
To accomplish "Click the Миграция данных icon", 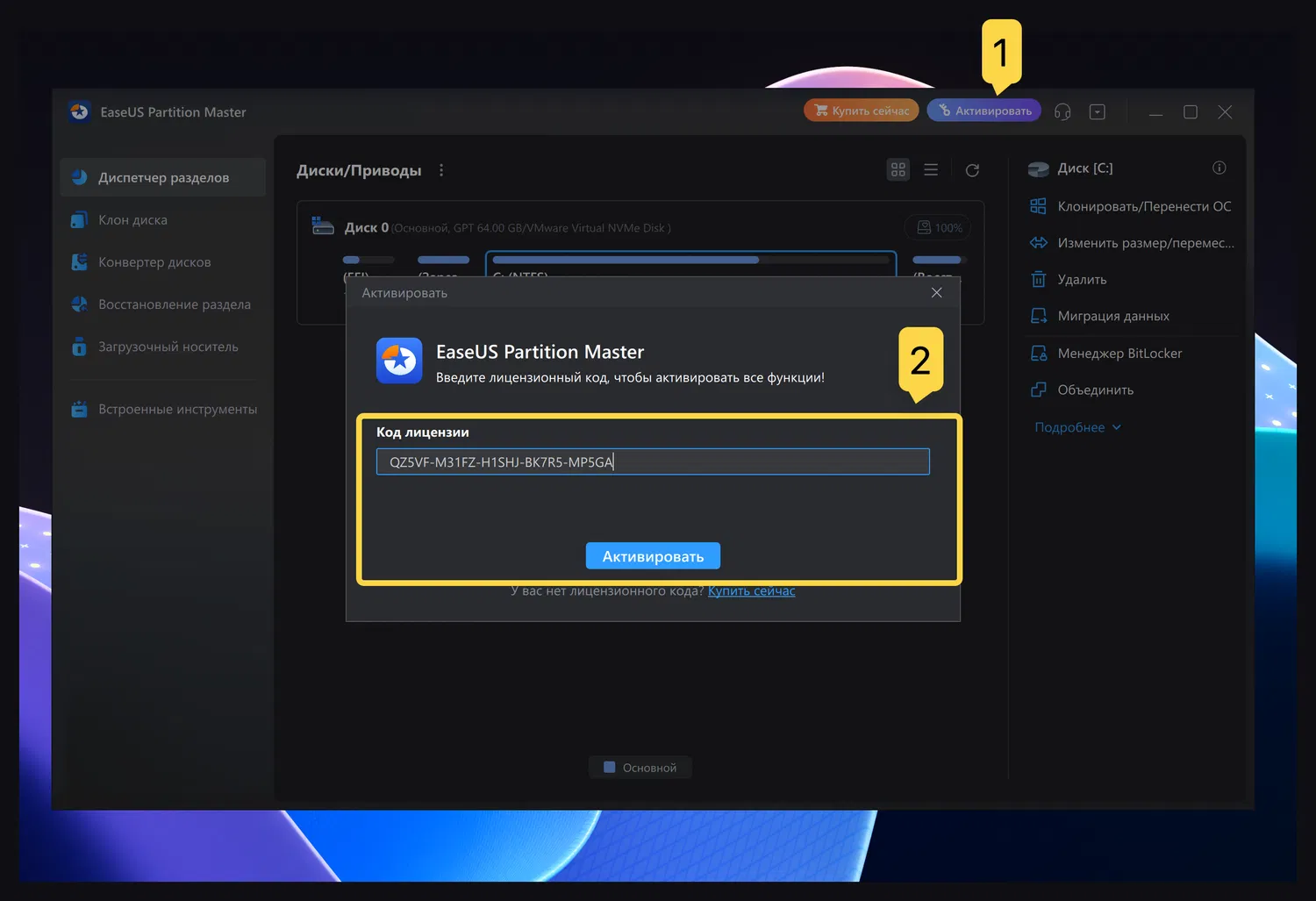I will 1039,316.
